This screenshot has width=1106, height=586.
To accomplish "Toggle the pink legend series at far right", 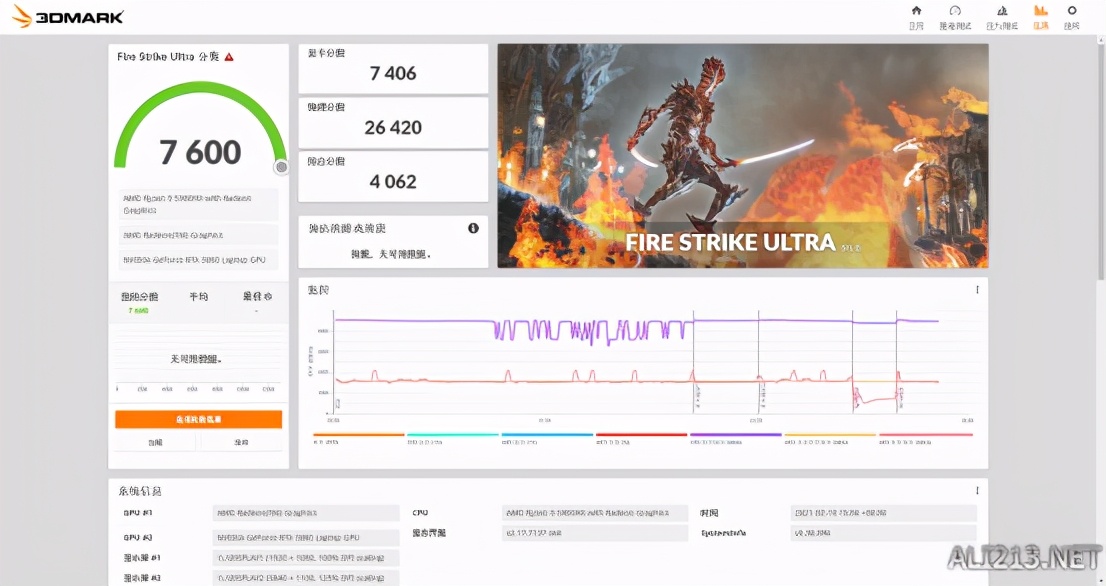I will (925, 438).
